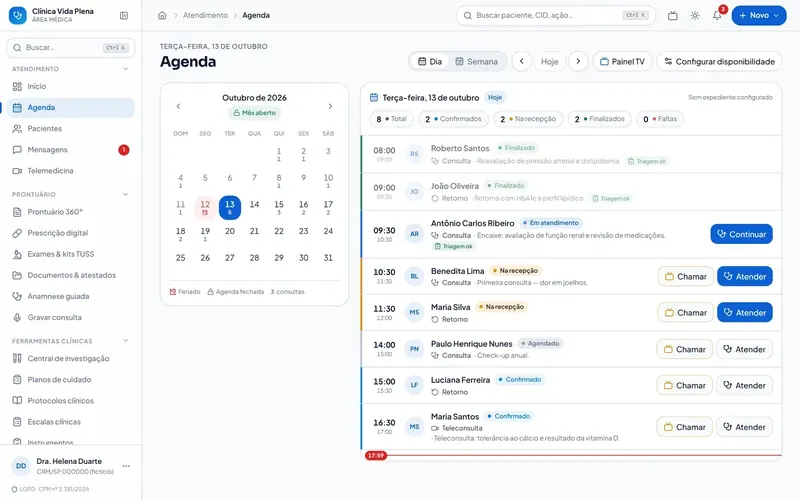
Task: Click the RS avatar of Roberto Santos
Action: 414,154
